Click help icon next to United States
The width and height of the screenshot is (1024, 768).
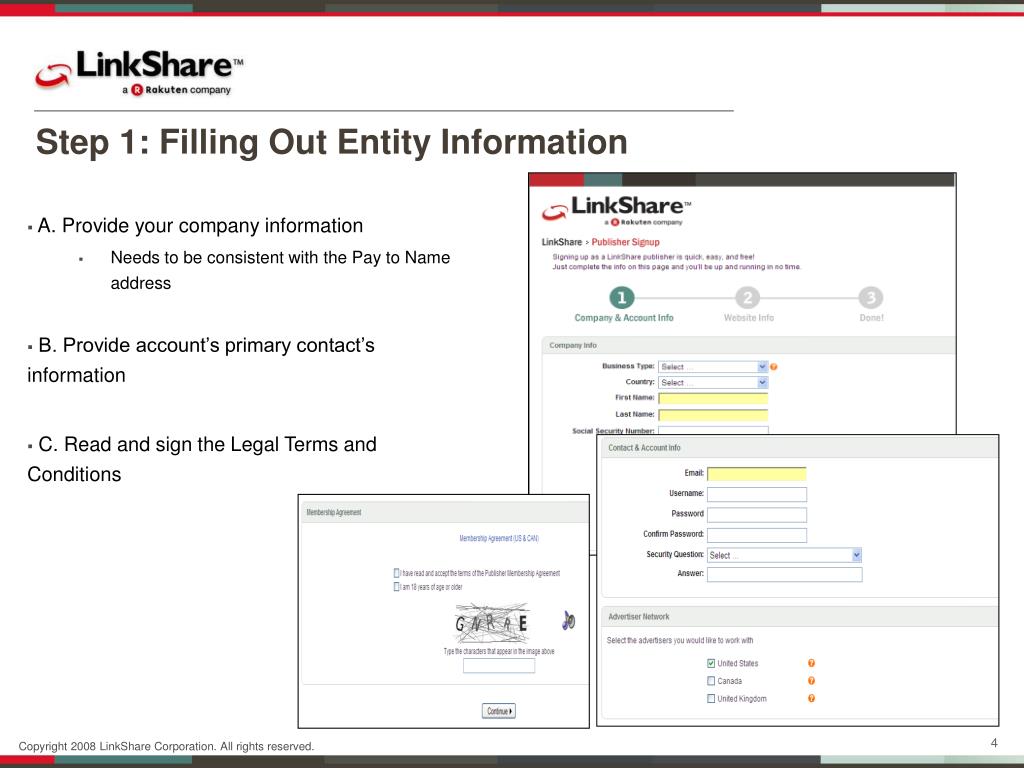tap(811, 663)
